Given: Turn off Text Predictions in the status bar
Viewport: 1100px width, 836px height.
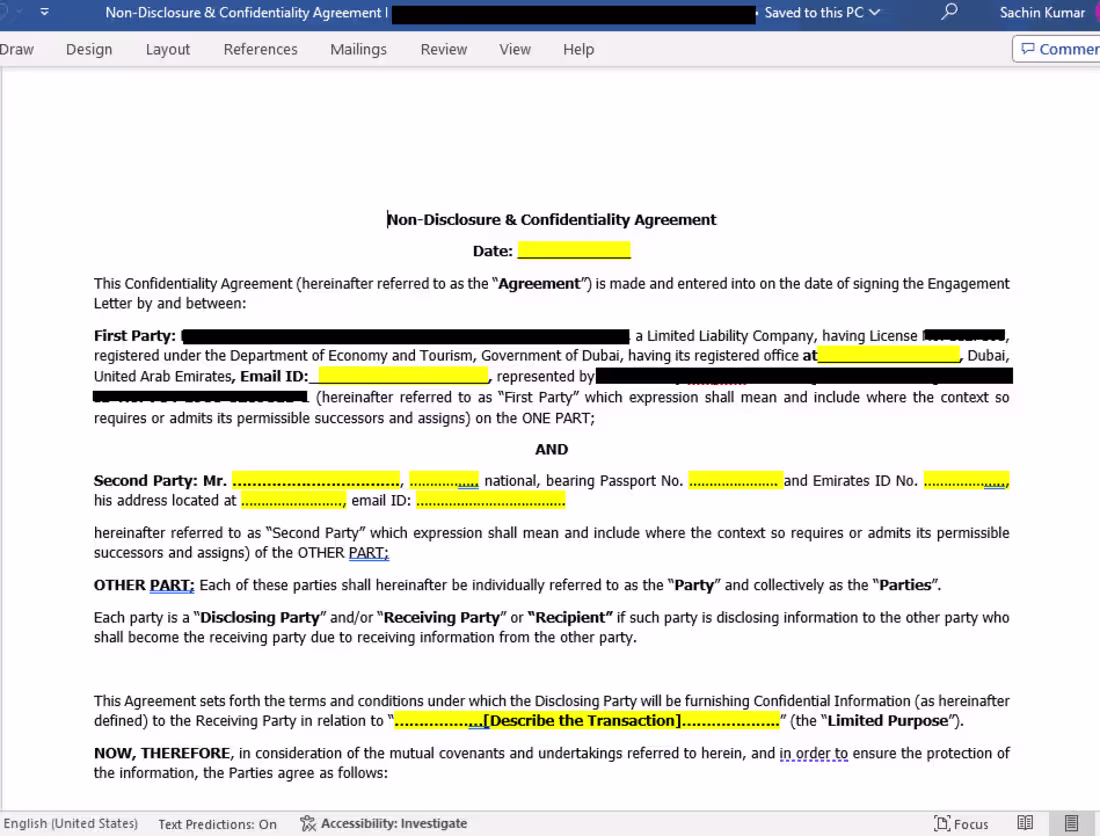Looking at the screenshot, I should (217, 823).
